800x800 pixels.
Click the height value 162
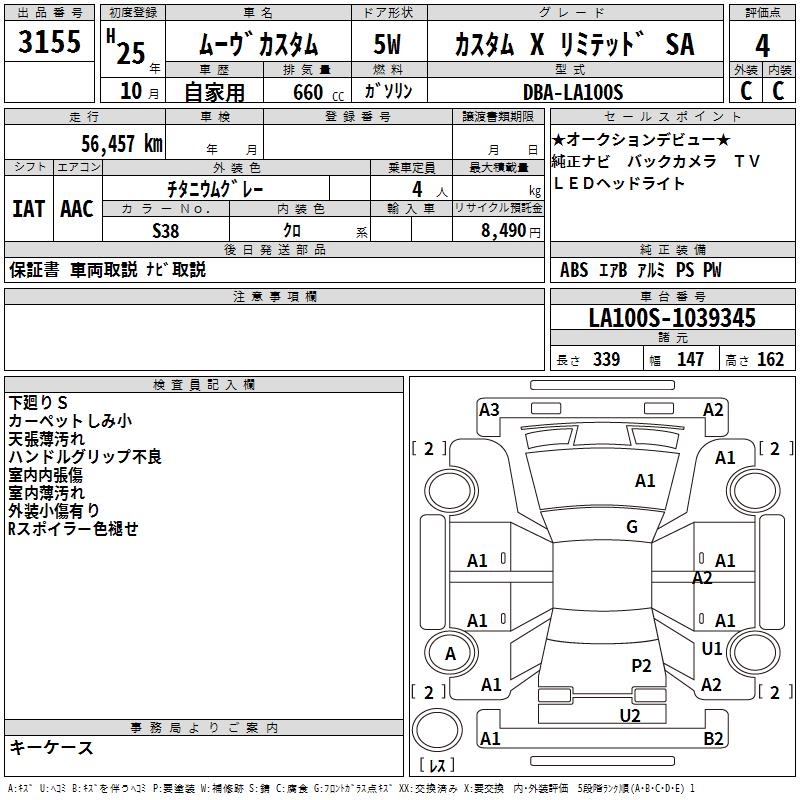[770, 359]
